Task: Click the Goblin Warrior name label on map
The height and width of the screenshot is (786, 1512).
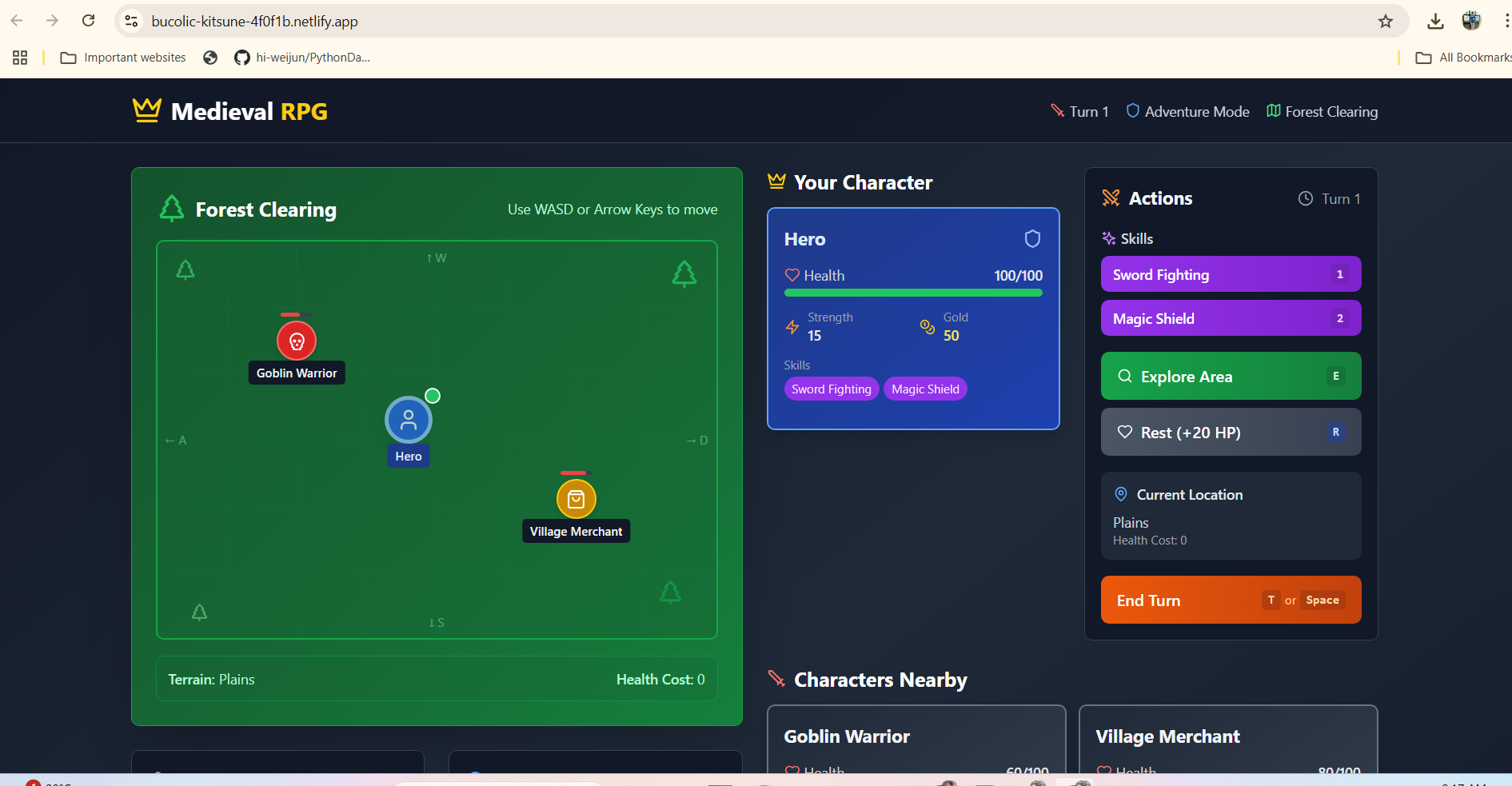Action: (x=297, y=373)
